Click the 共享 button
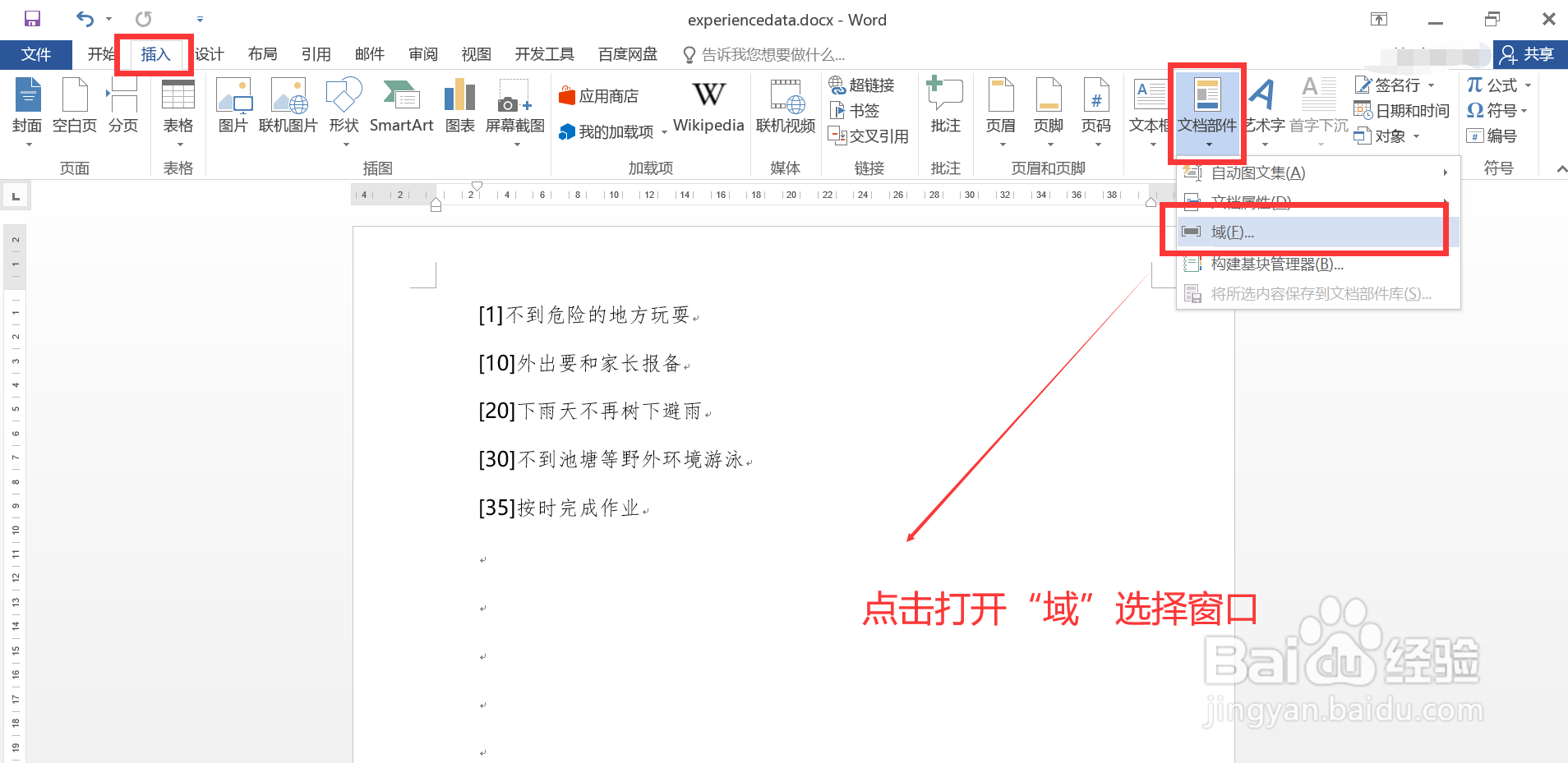This screenshot has height=763, width=1568. tap(1529, 54)
